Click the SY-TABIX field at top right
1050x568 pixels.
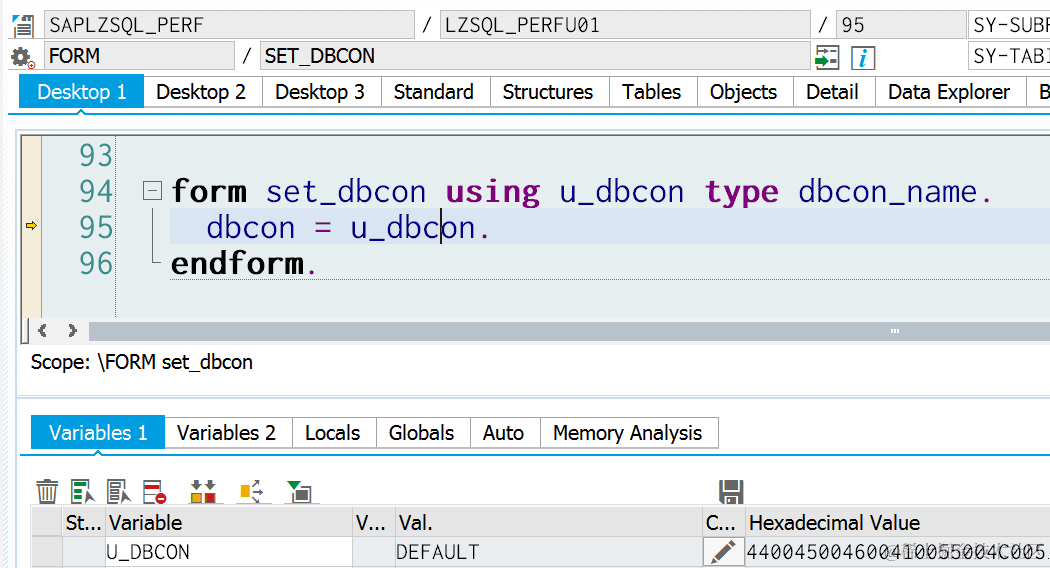tap(1009, 56)
